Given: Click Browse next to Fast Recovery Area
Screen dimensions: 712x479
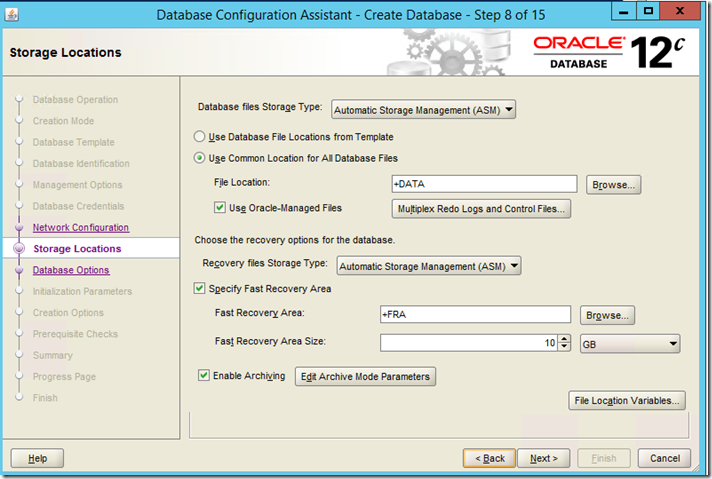Looking at the screenshot, I should tap(607, 315).
